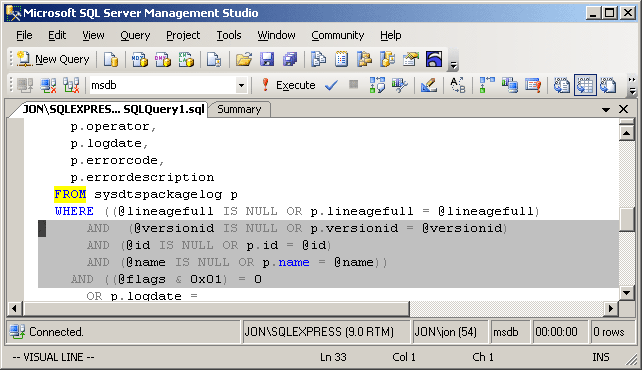Open the Edit menu

[x=57, y=36]
